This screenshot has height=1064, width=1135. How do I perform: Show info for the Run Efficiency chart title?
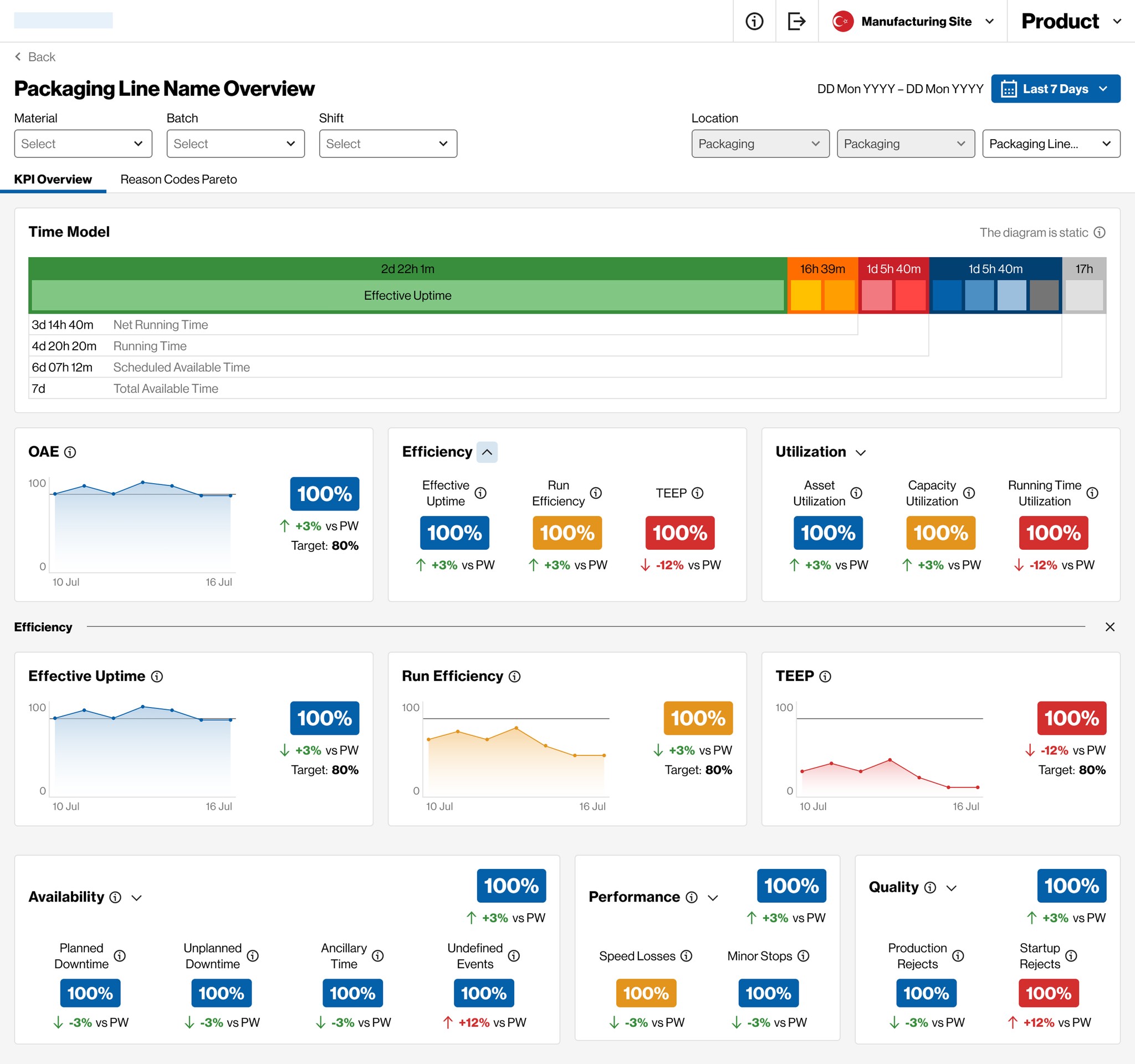pyautogui.click(x=514, y=677)
